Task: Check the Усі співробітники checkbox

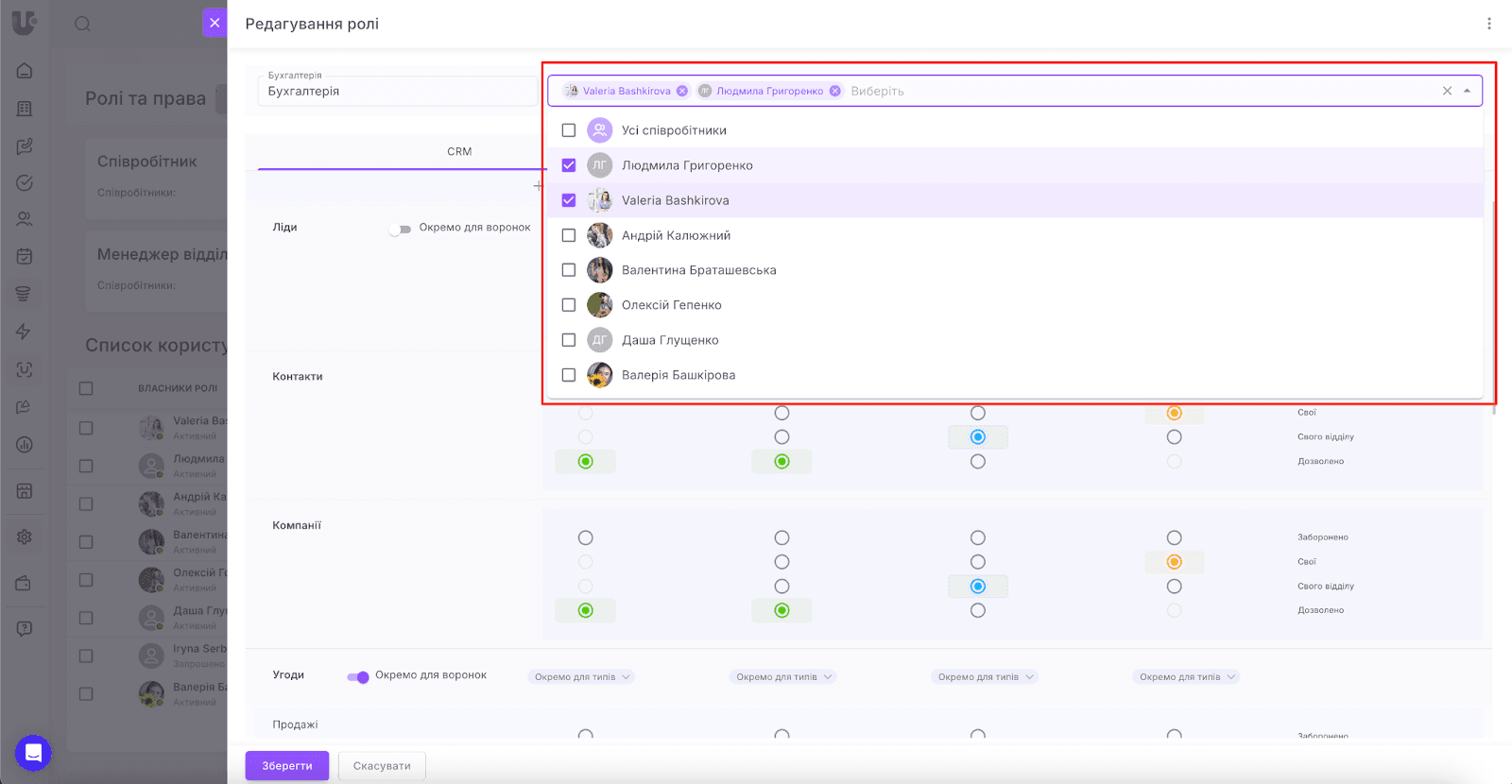Action: (x=569, y=130)
